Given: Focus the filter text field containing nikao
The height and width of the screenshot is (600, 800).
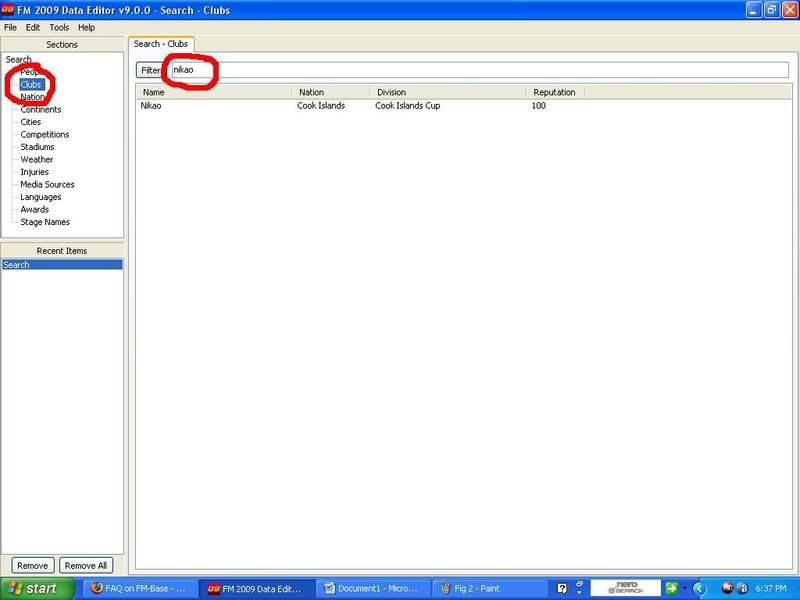Looking at the screenshot, I should click(480, 70).
